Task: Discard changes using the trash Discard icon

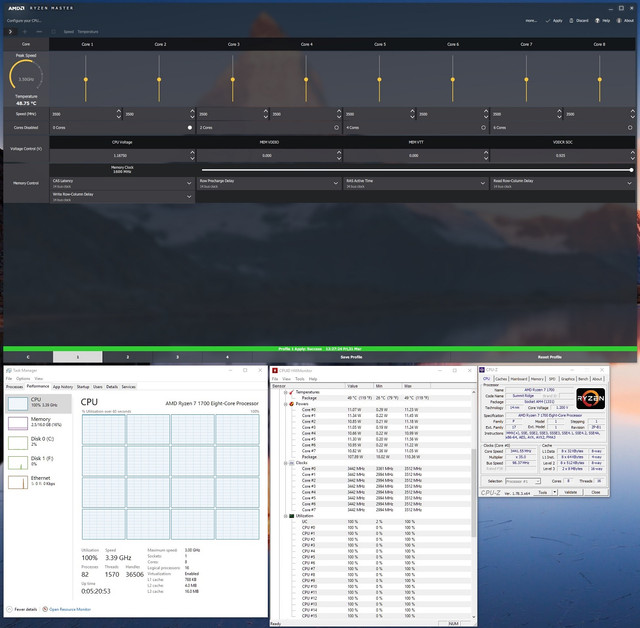Action: click(571, 20)
